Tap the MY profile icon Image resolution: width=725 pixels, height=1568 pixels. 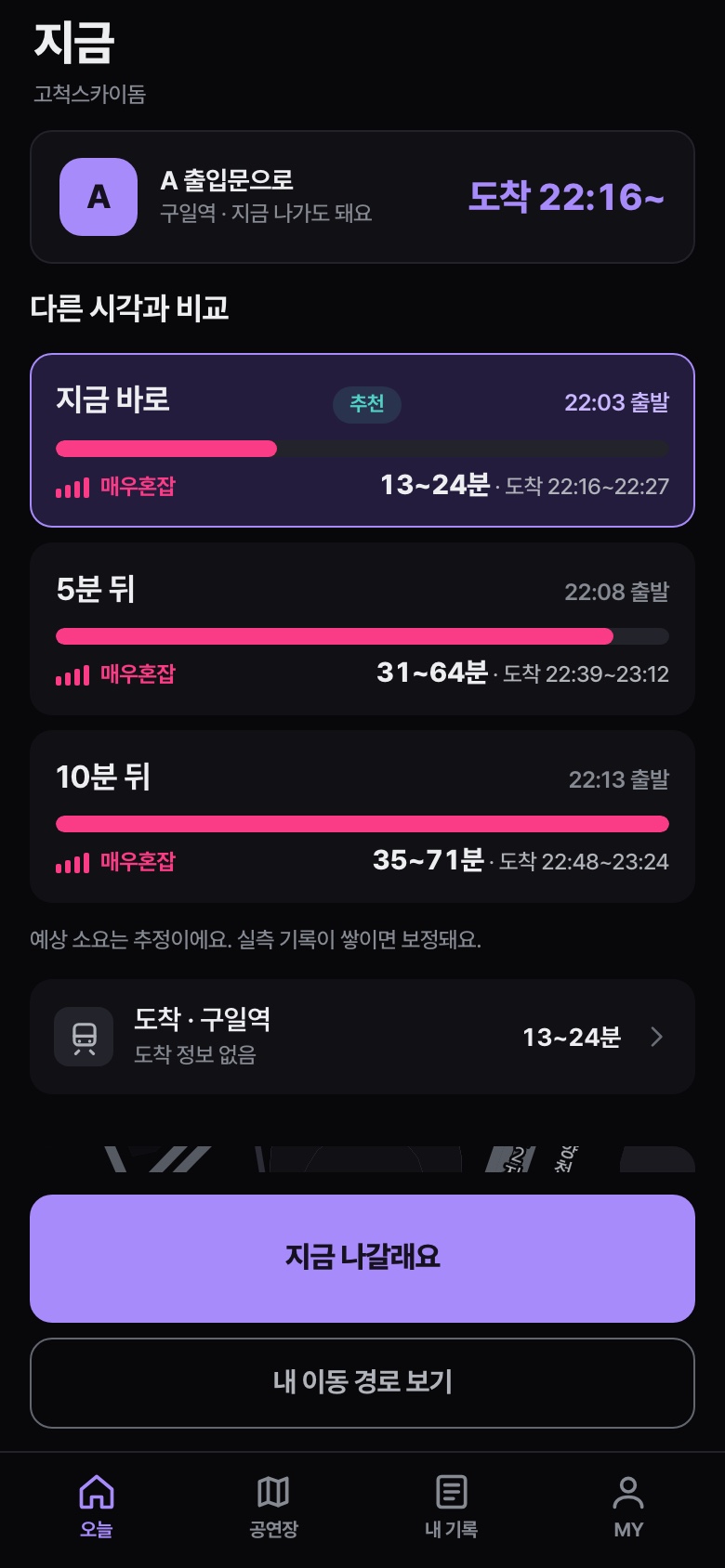click(628, 1492)
